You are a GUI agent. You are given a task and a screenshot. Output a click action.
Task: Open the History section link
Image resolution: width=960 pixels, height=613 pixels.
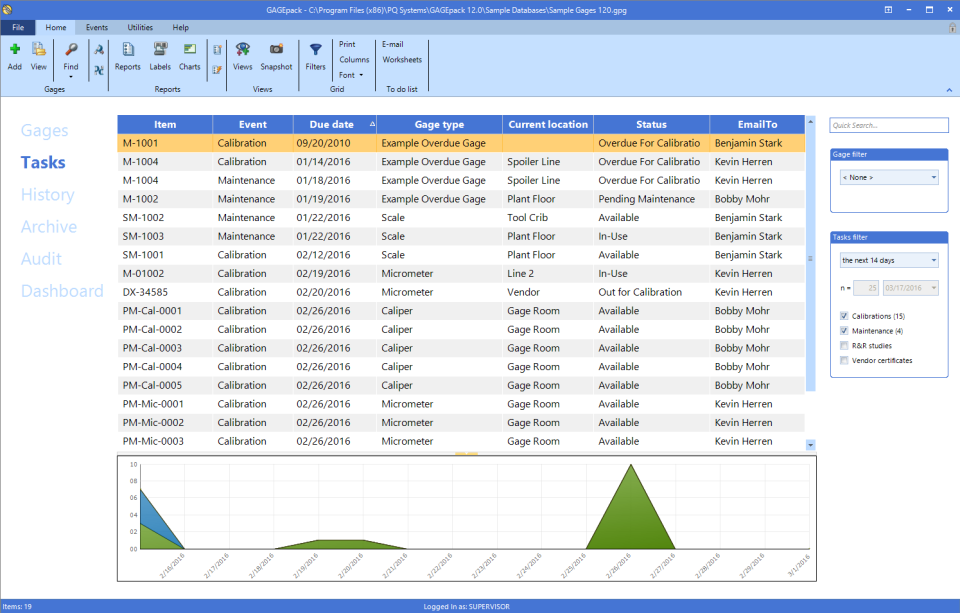pyautogui.click(x=48, y=195)
